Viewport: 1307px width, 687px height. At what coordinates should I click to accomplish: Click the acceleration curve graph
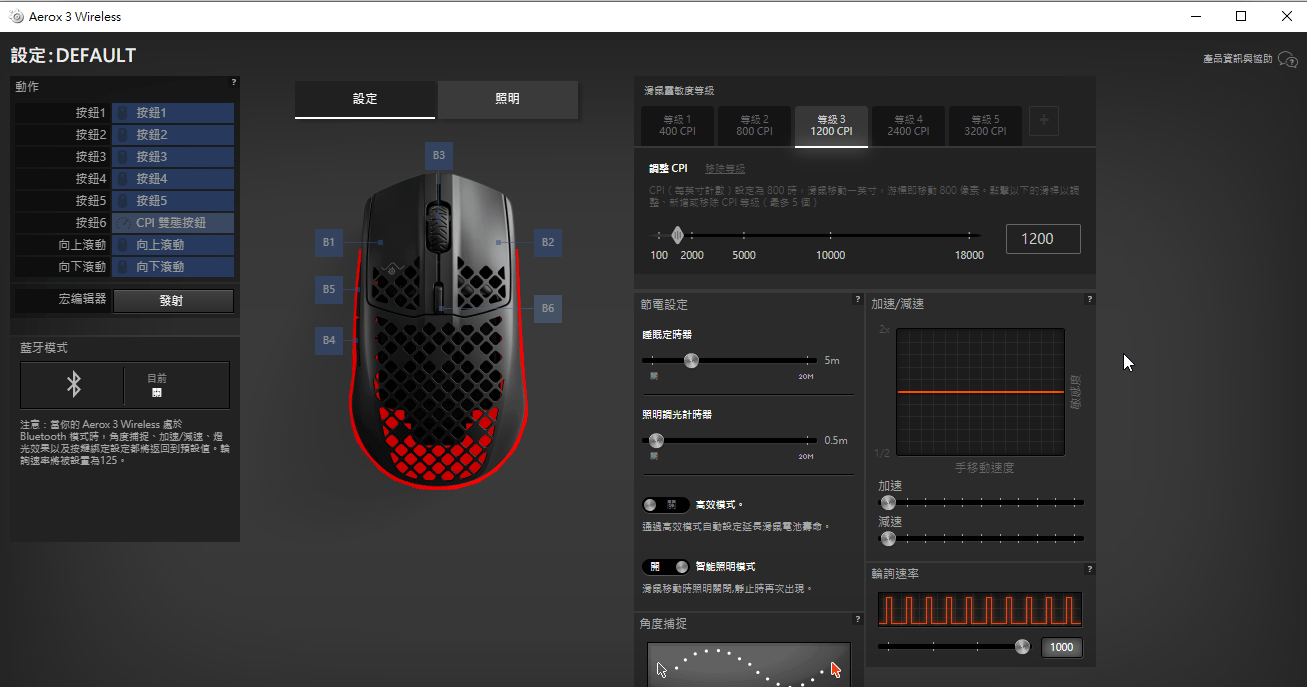pos(981,393)
